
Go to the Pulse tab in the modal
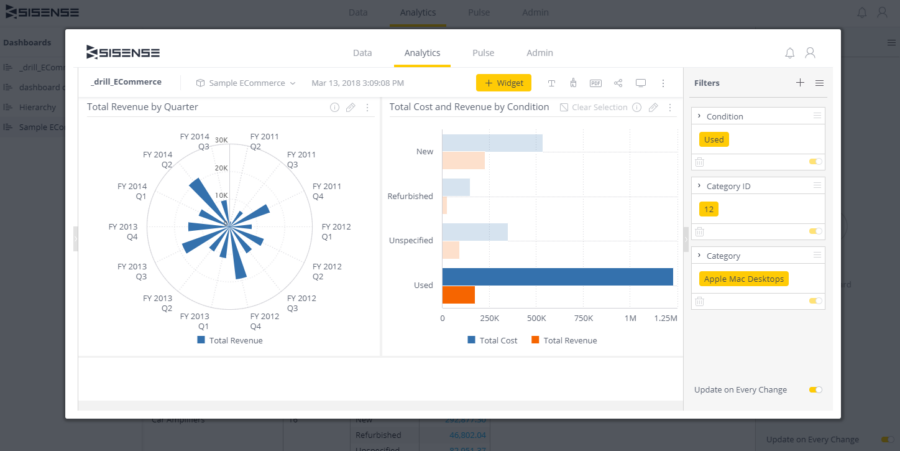point(483,53)
